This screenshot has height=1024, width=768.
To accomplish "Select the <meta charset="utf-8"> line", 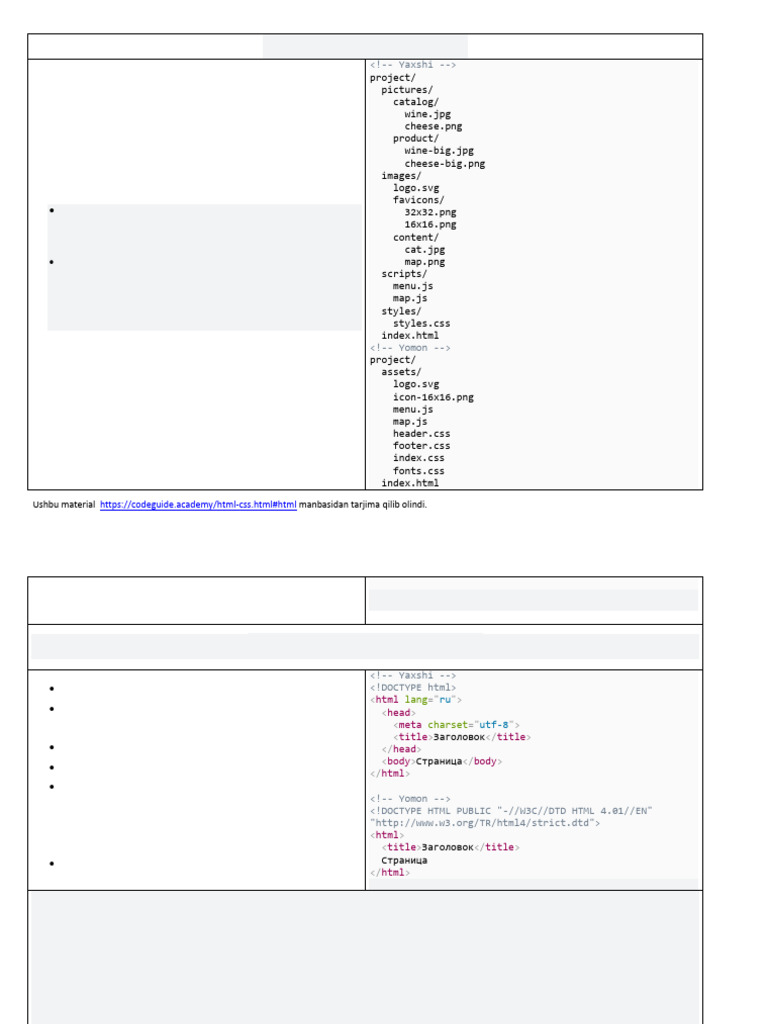I will [x=456, y=725].
